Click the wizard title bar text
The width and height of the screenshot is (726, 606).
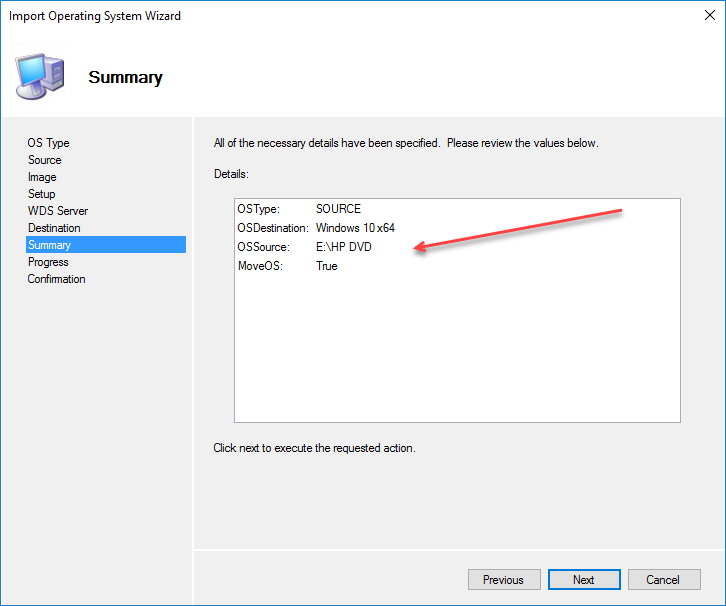(96, 16)
